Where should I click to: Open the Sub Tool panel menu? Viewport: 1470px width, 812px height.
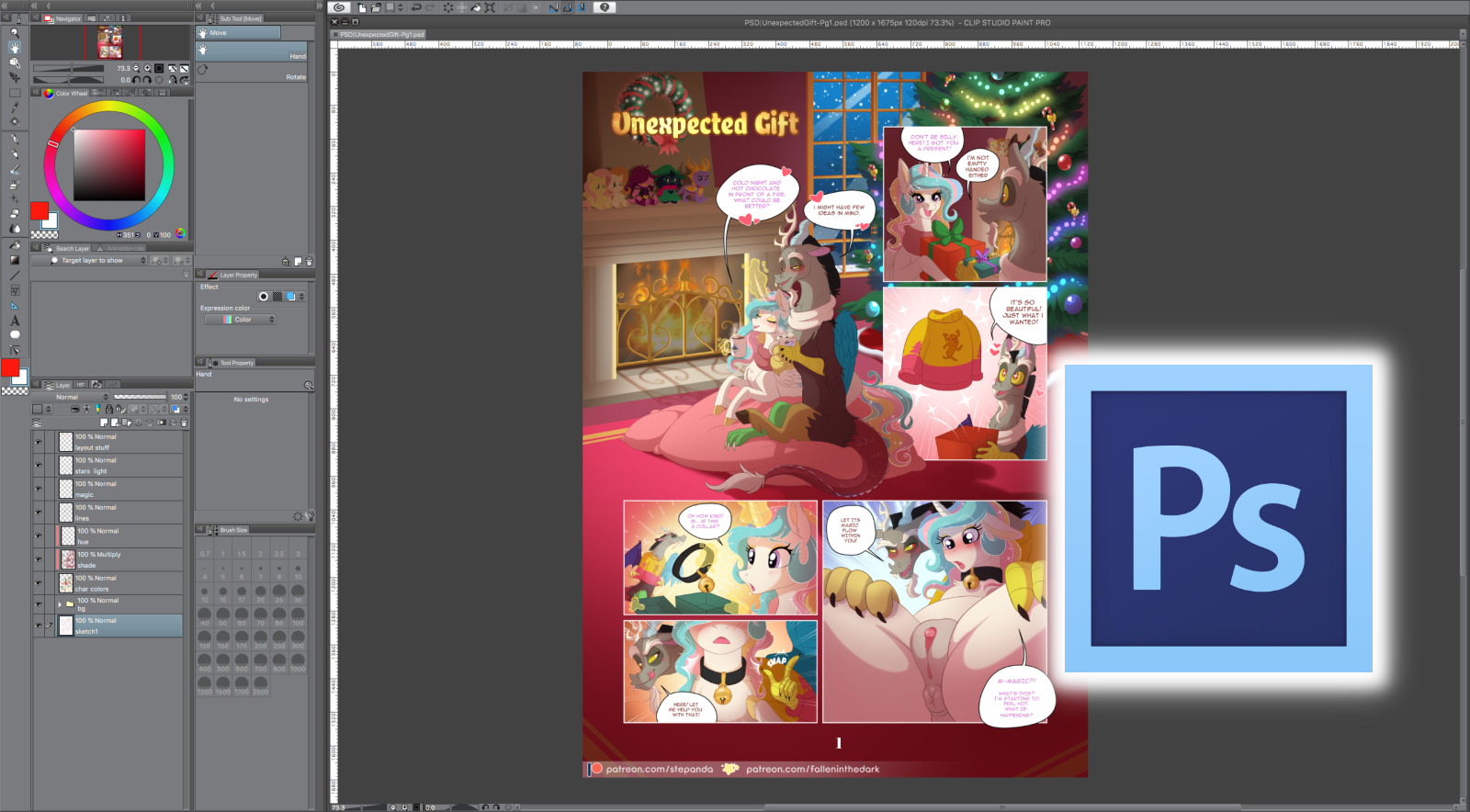click(x=199, y=18)
